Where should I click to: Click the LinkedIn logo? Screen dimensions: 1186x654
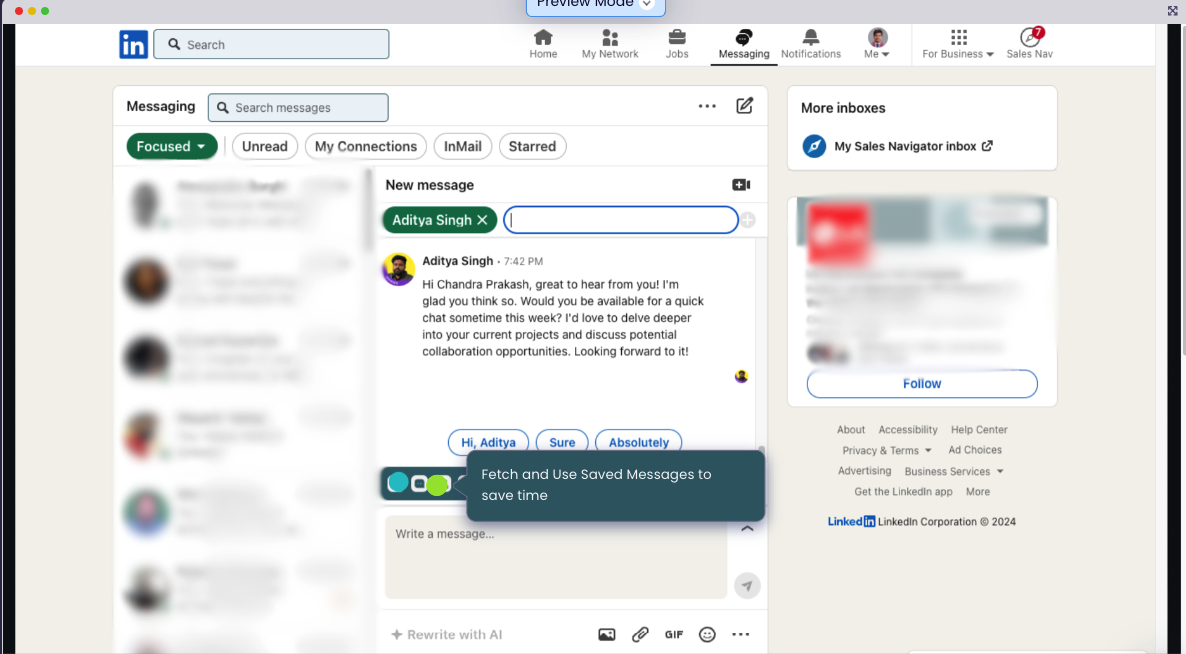133,45
